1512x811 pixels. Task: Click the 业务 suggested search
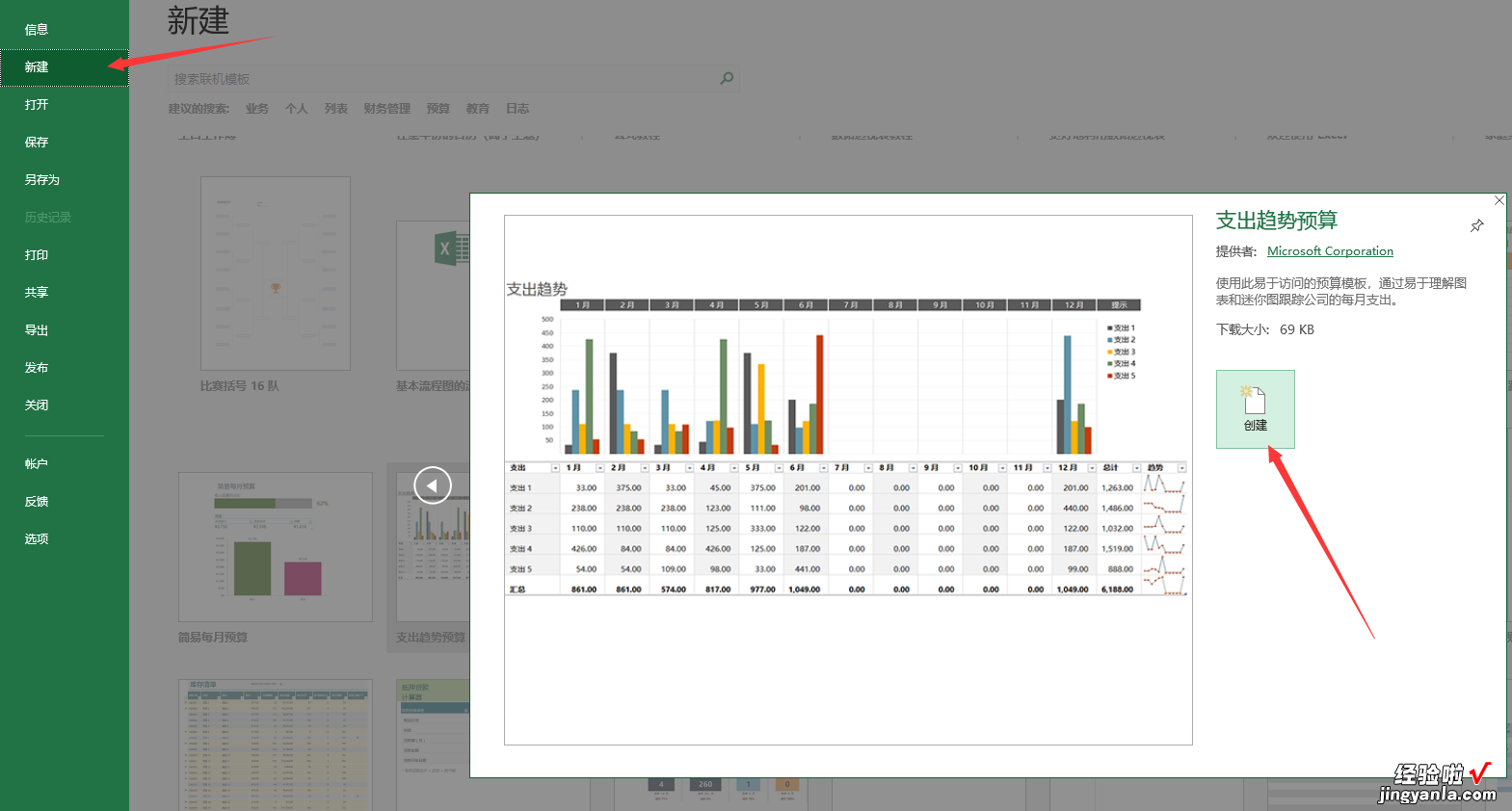click(257, 109)
